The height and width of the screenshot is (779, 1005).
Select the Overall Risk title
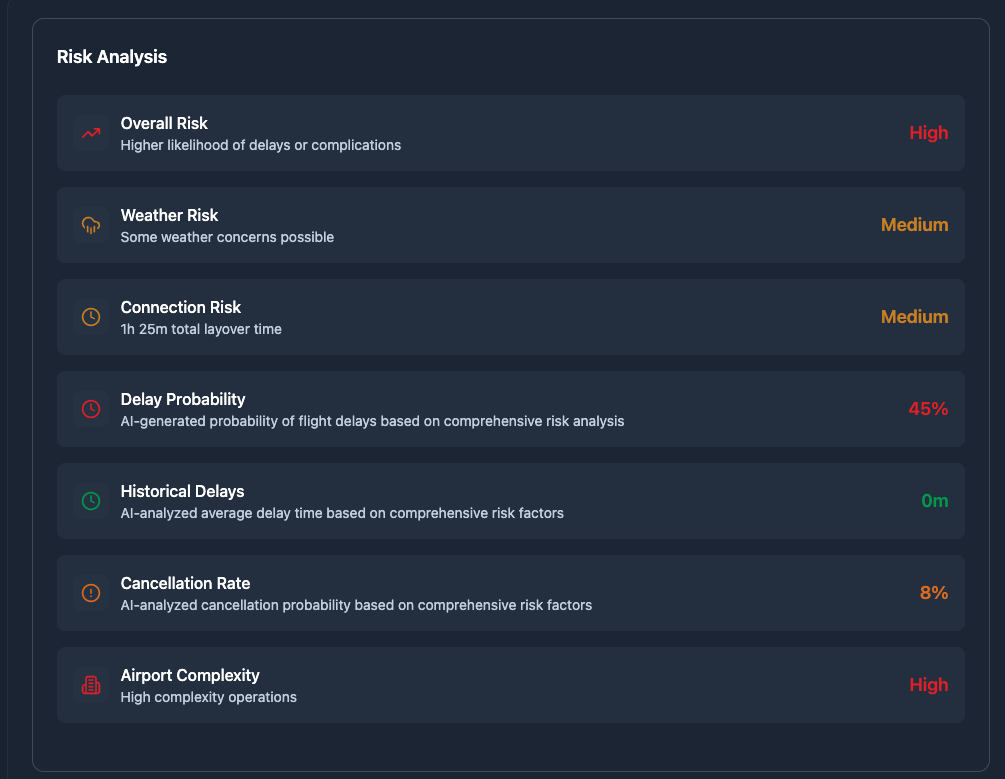(164, 123)
